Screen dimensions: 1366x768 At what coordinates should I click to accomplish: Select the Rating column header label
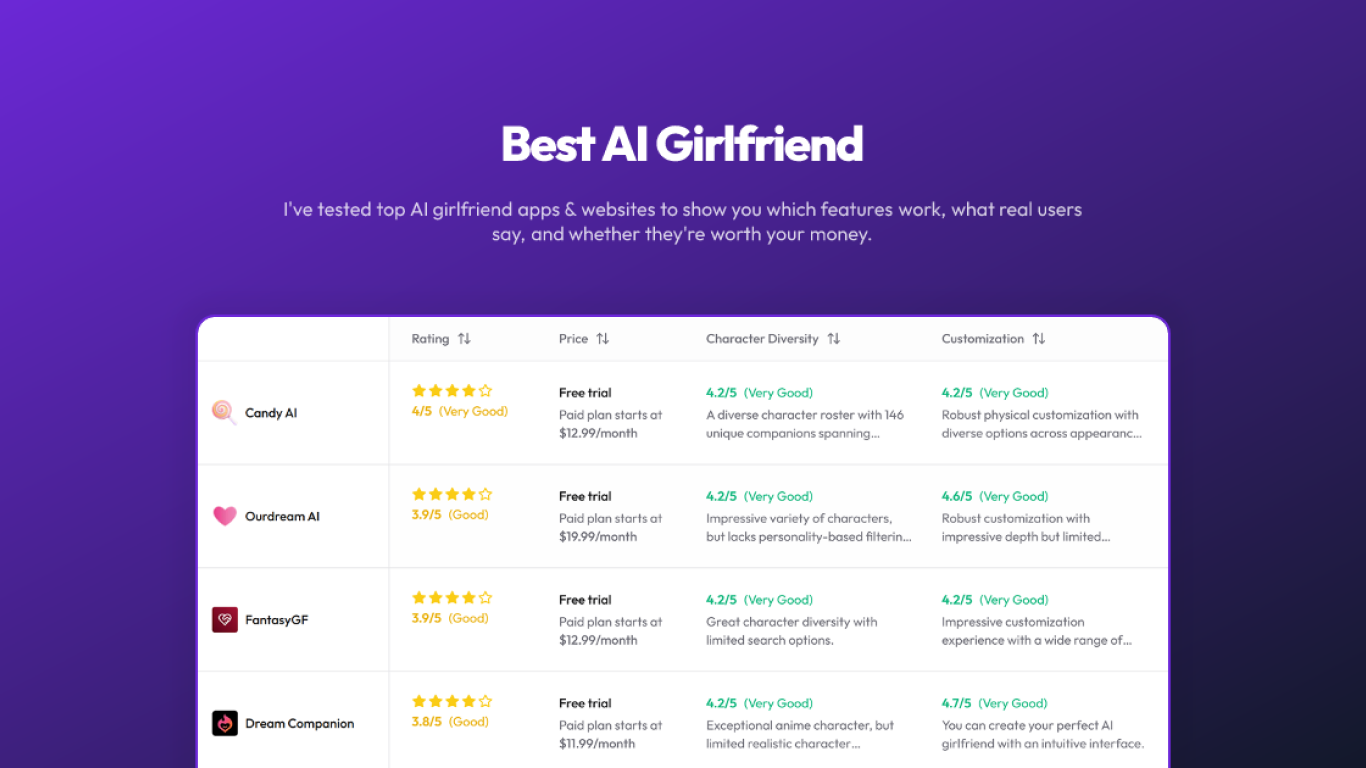tap(430, 339)
